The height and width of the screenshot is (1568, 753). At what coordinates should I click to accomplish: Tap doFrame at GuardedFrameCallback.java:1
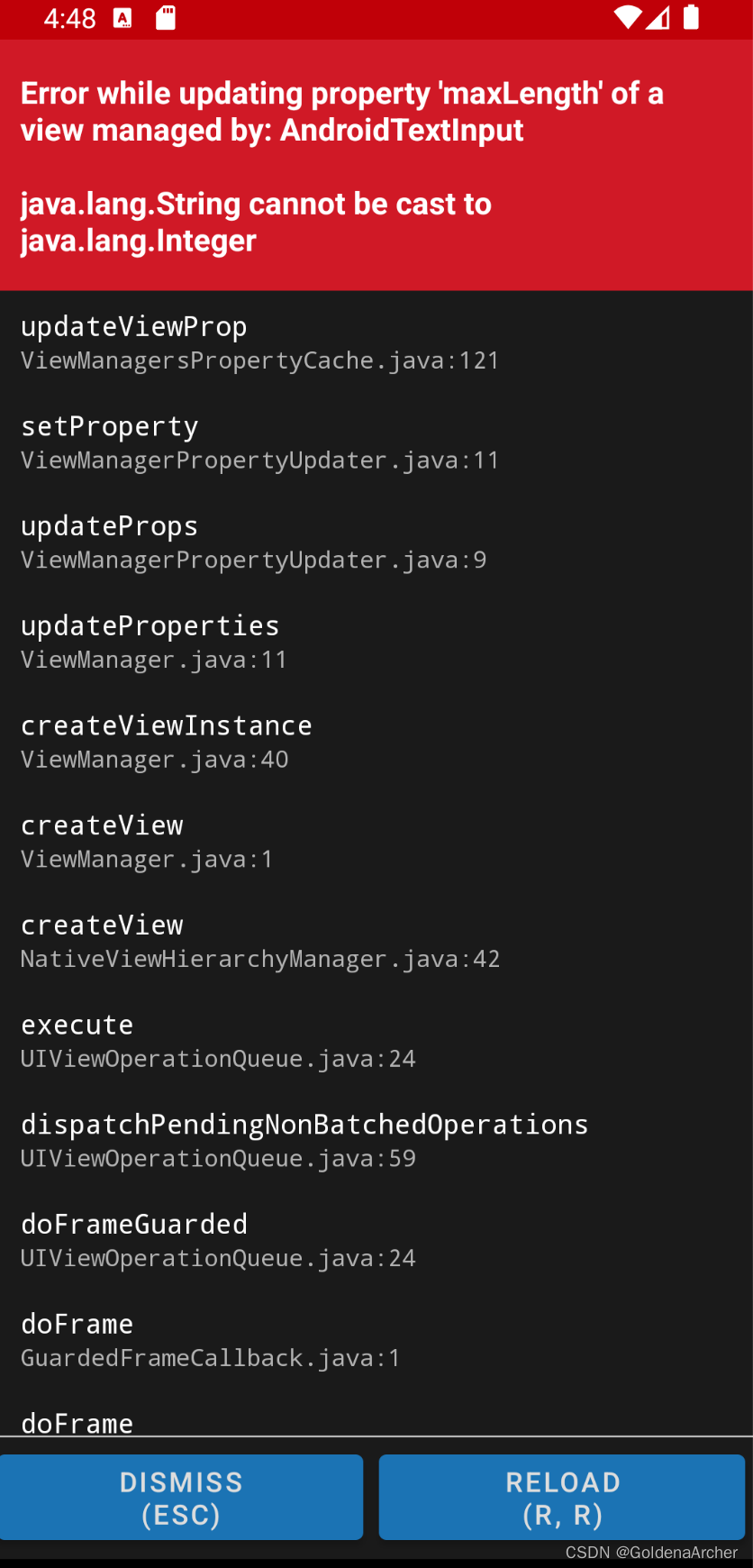click(376, 1340)
